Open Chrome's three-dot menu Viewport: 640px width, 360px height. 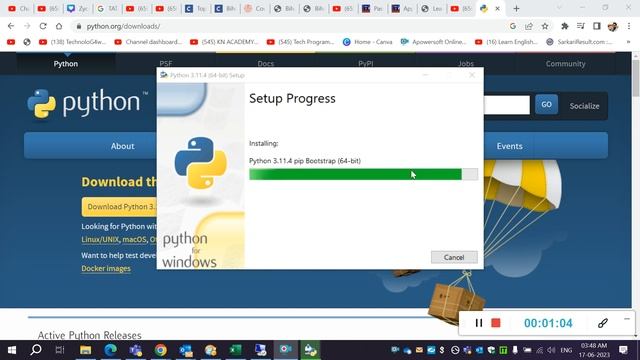coord(629,26)
